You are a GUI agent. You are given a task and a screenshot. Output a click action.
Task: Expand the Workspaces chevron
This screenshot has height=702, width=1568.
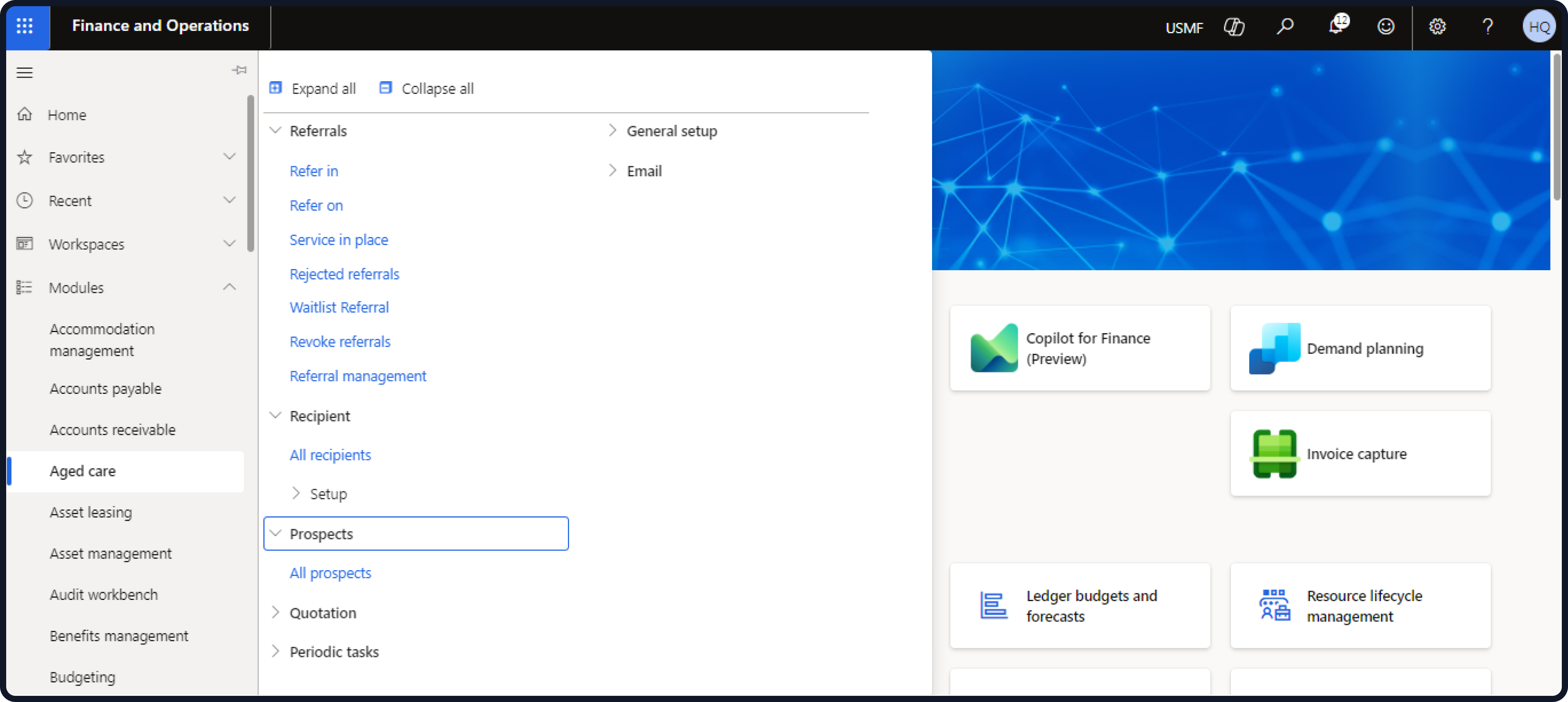[230, 244]
